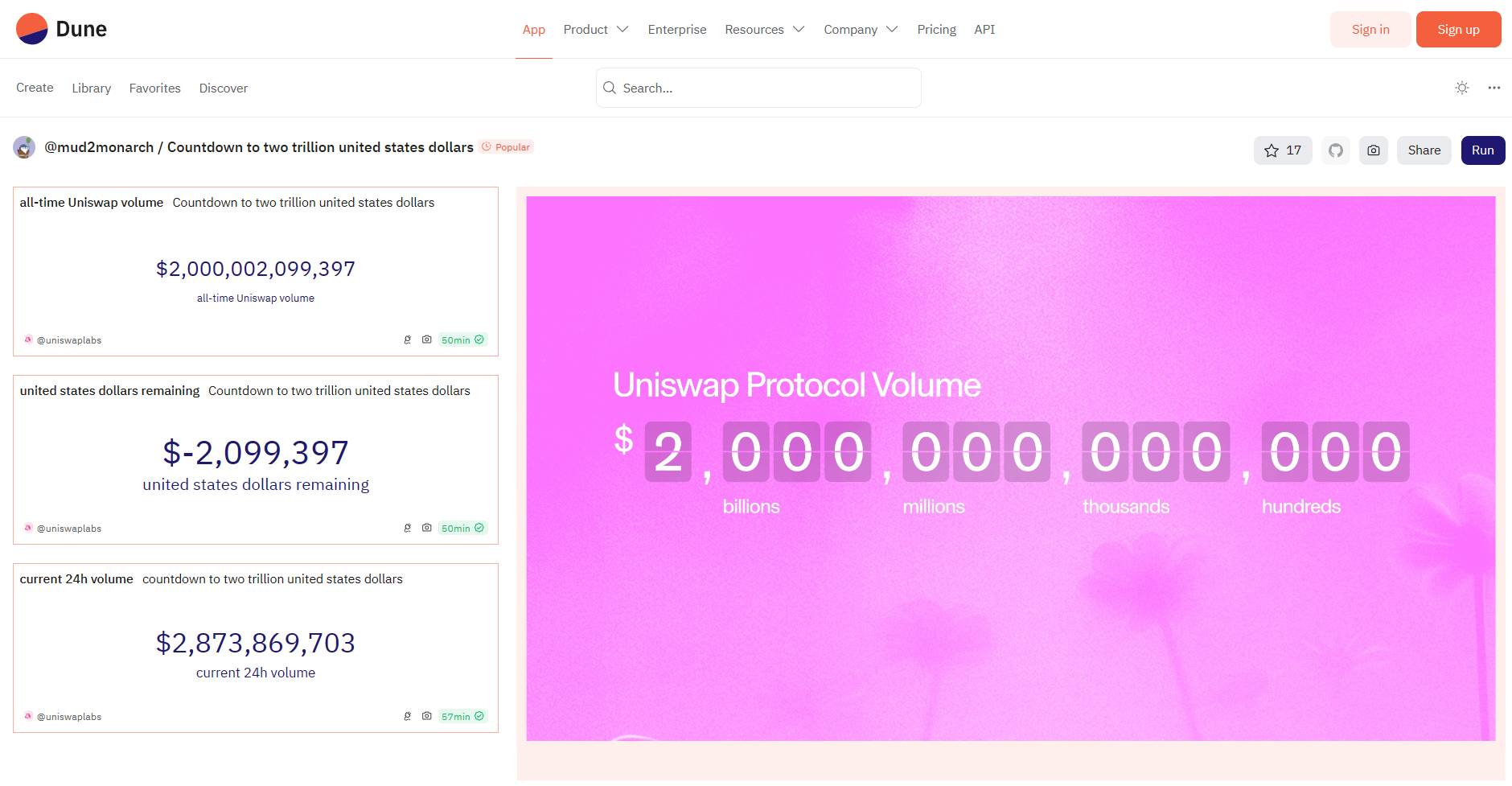Viewport: 1512px width, 786px height.
Task: Switch to the App tab
Action: (x=534, y=29)
